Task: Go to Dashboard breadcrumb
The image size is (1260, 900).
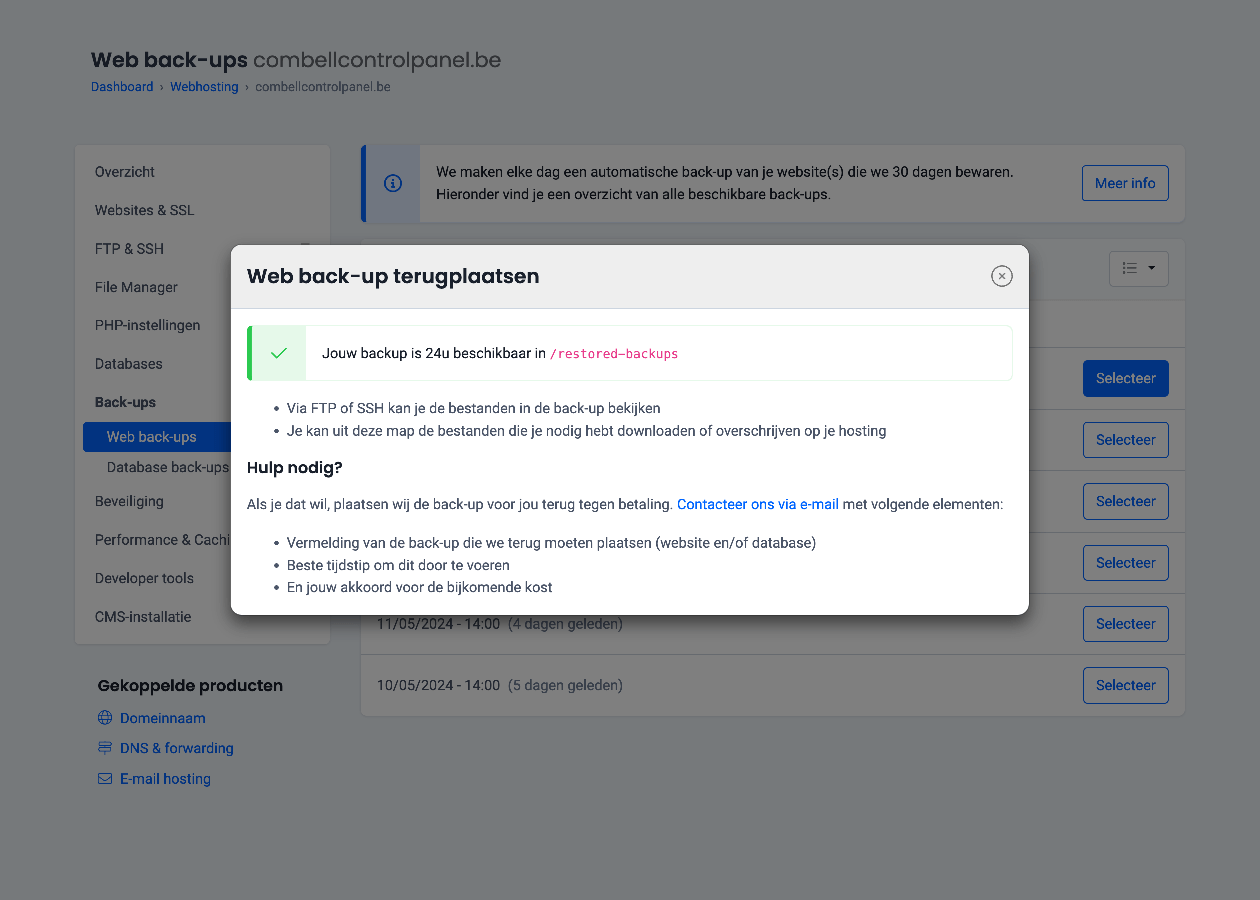Action: click(x=122, y=87)
